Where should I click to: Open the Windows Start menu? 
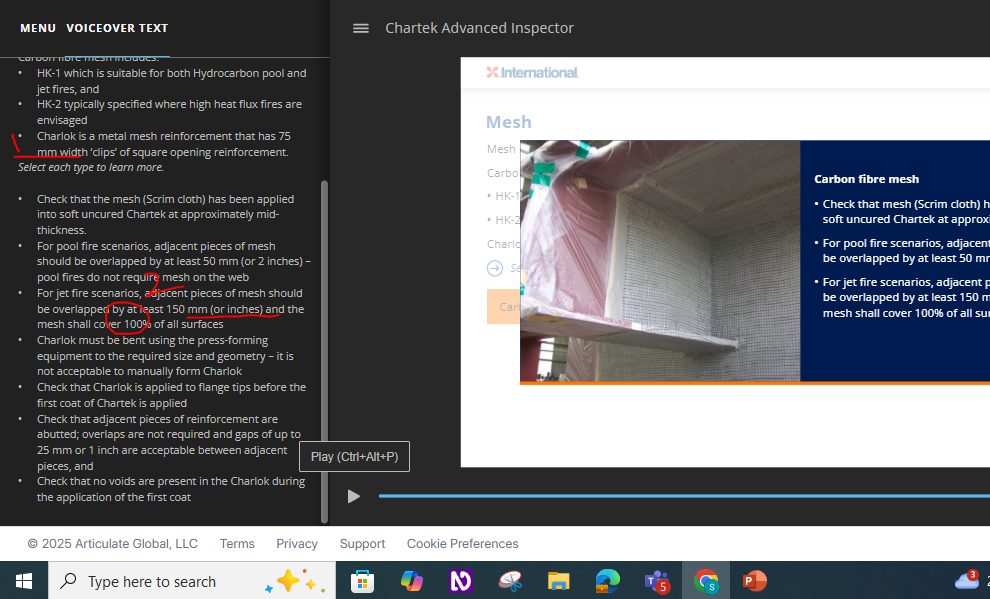[24, 581]
